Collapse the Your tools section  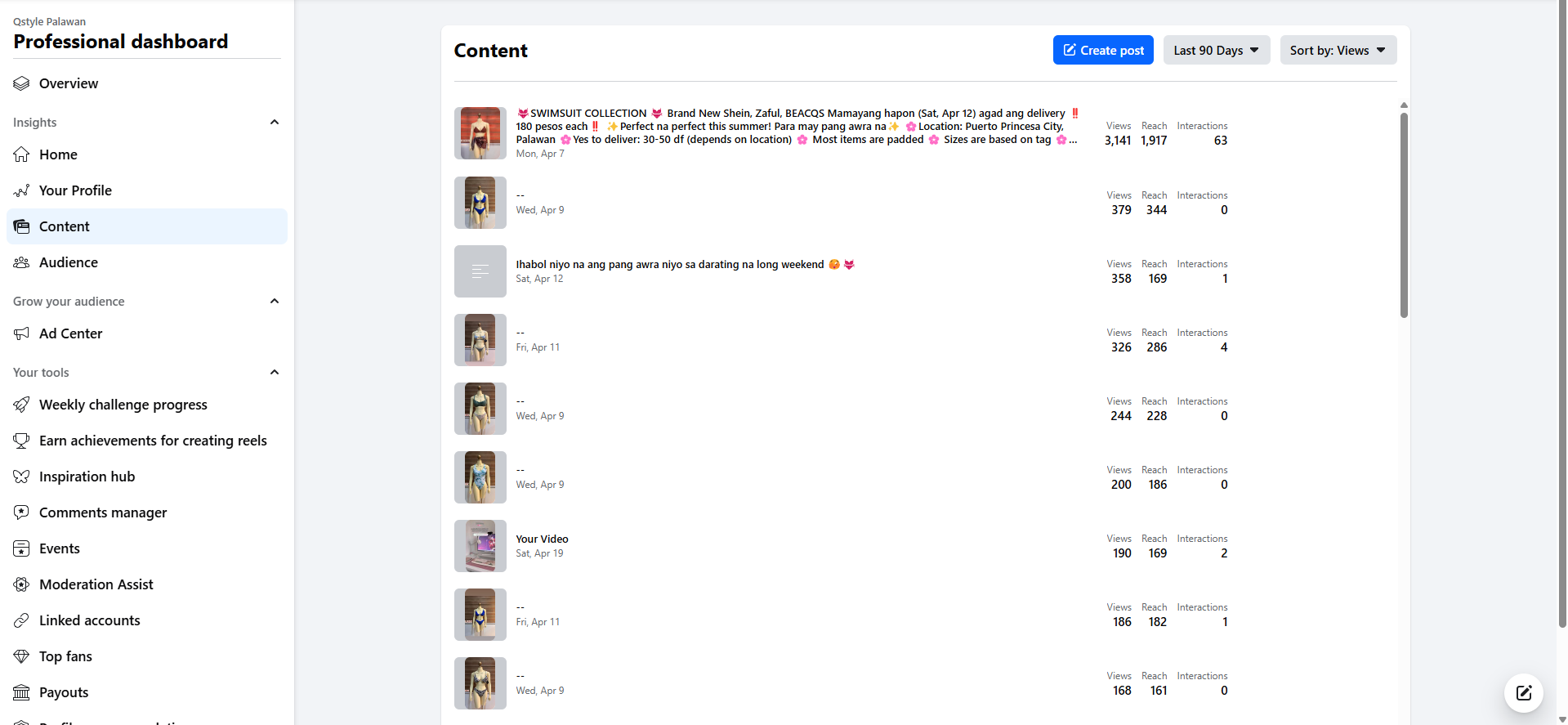pos(275,373)
